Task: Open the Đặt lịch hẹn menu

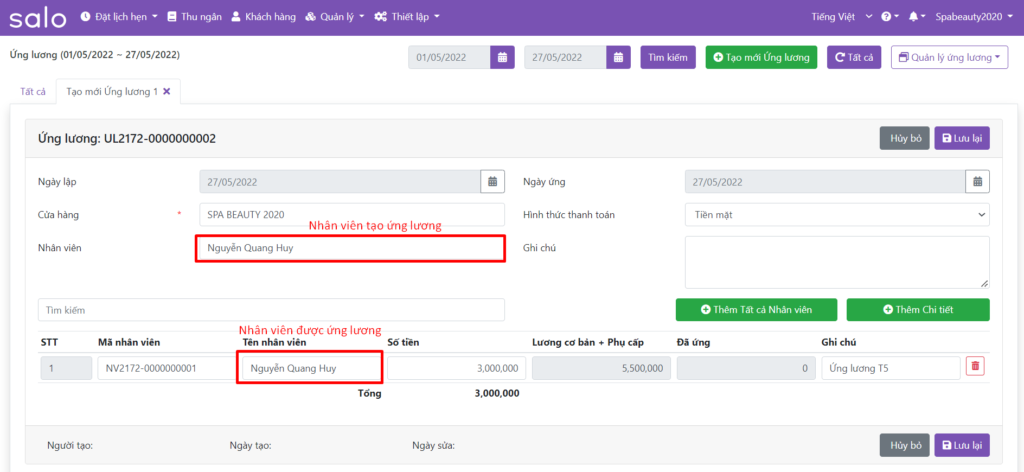Action: coord(118,17)
